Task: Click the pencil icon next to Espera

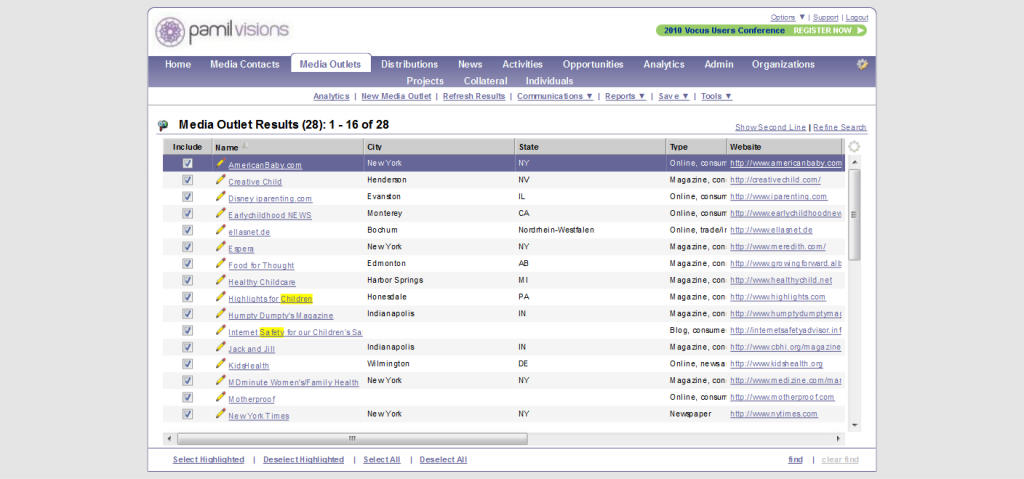Action: 221,246
